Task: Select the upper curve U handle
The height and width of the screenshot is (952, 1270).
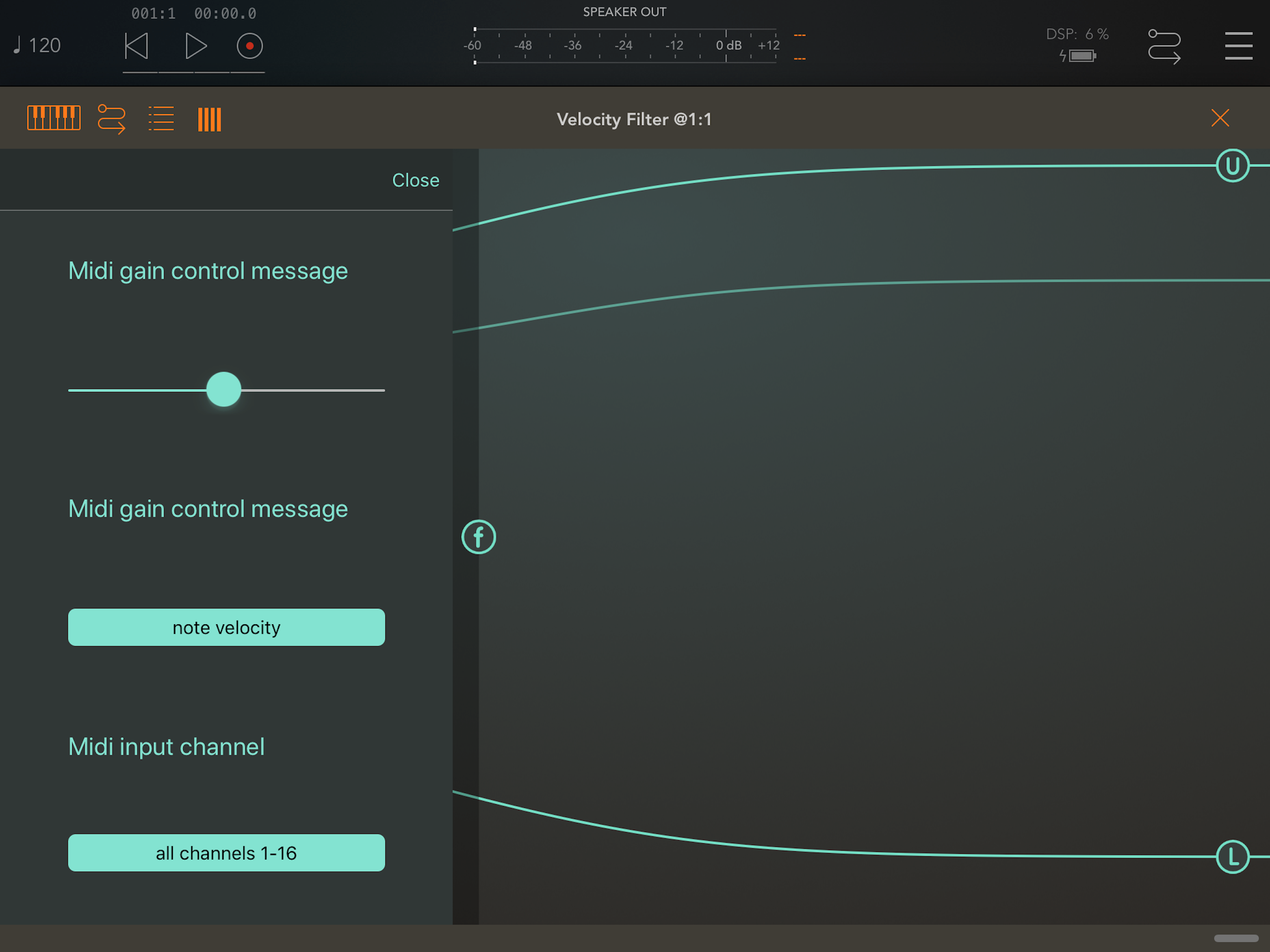Action: coord(1232,166)
